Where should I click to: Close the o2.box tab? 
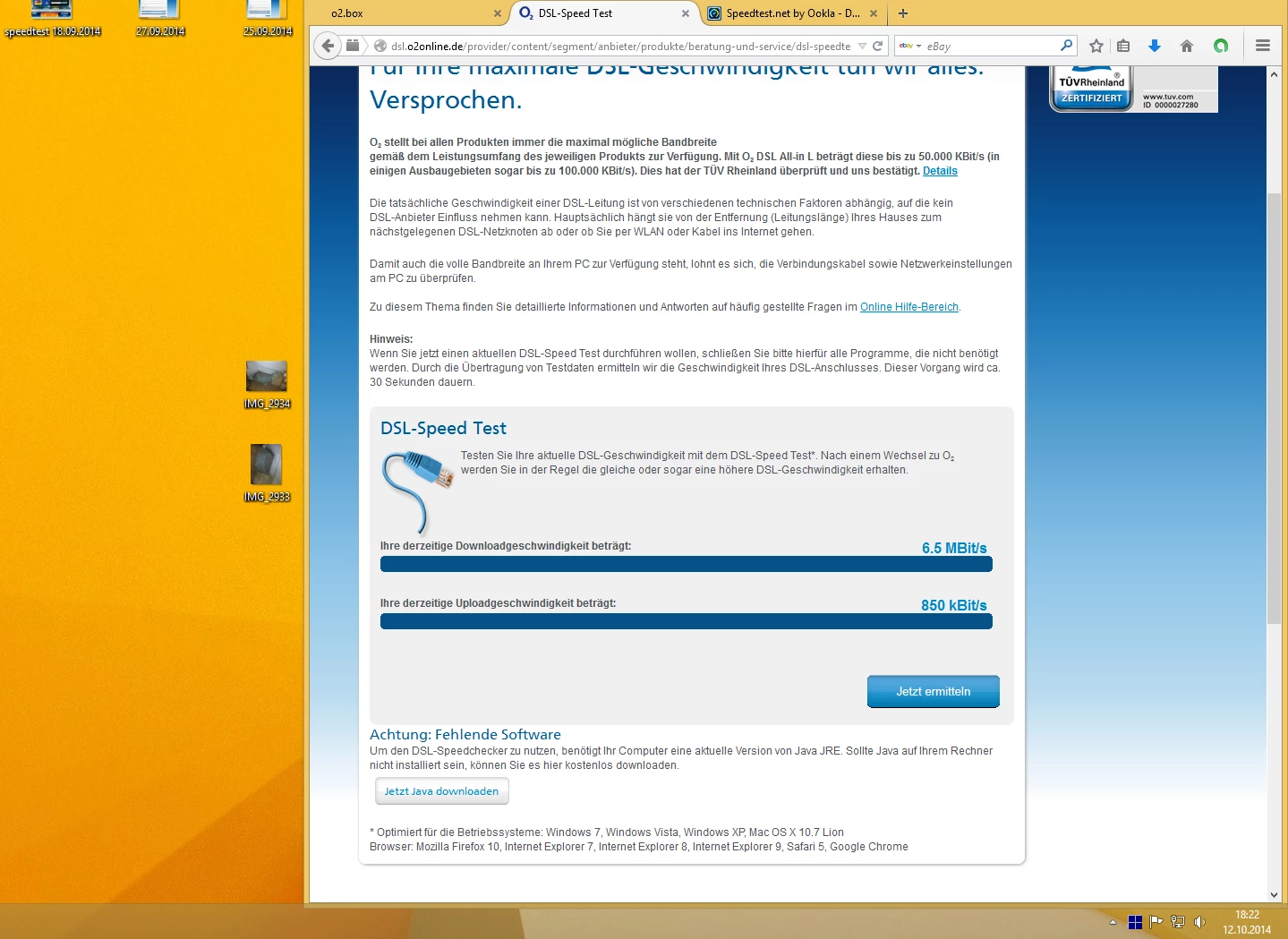[498, 13]
